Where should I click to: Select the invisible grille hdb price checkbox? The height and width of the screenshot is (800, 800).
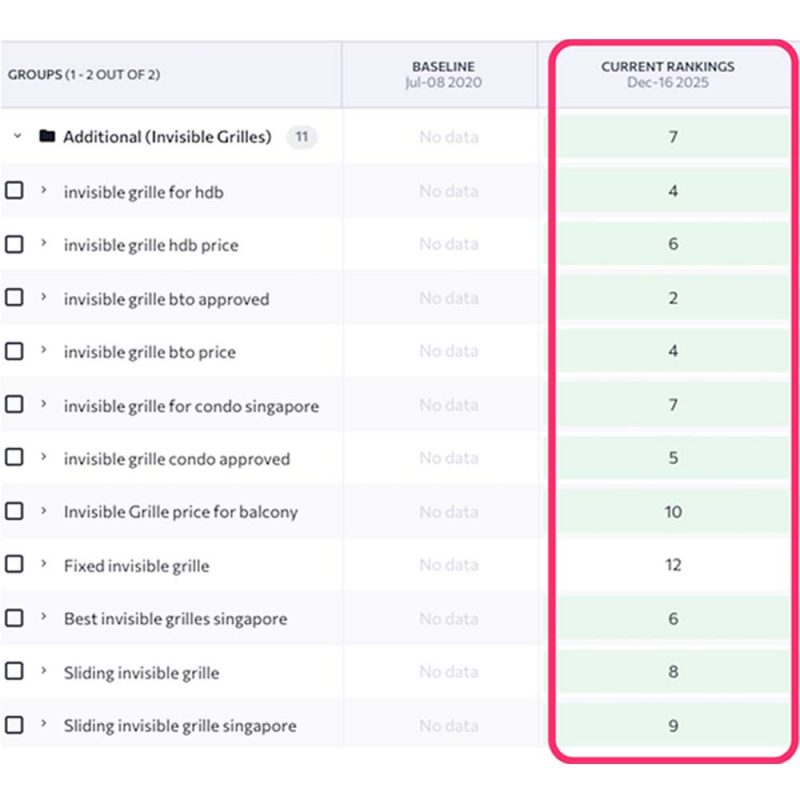coord(14,244)
